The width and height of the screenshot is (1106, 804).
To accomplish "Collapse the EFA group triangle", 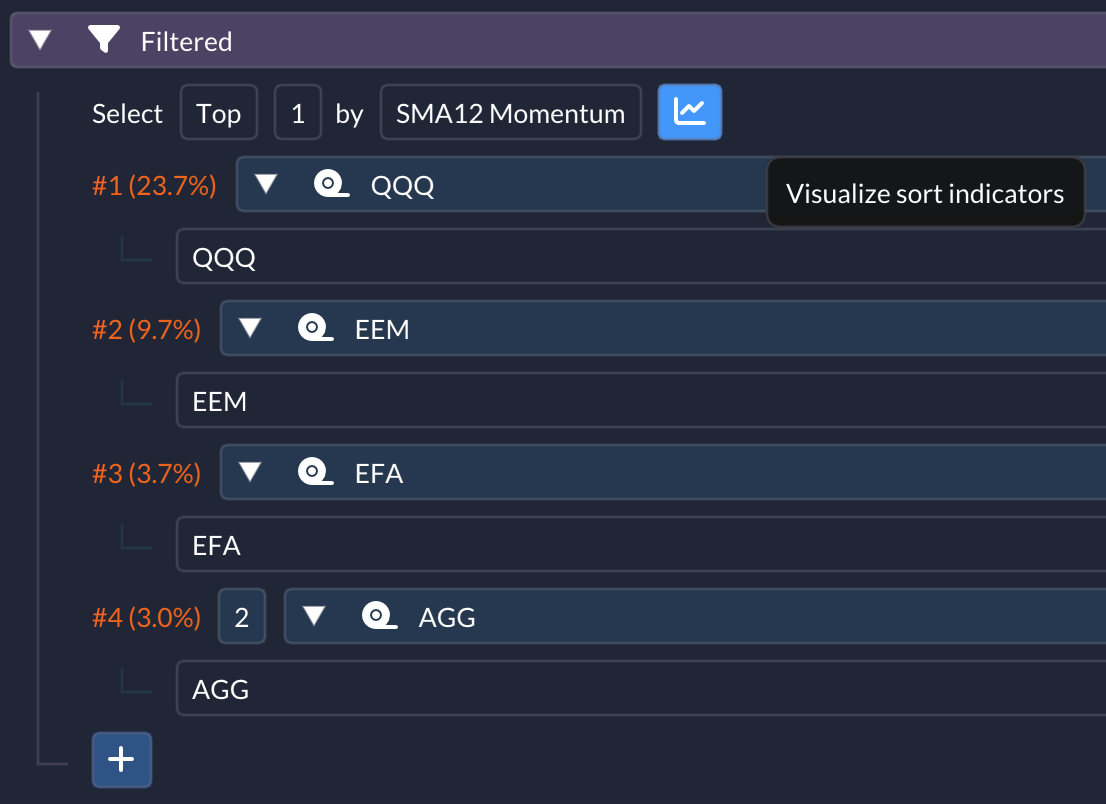I will coord(250,472).
